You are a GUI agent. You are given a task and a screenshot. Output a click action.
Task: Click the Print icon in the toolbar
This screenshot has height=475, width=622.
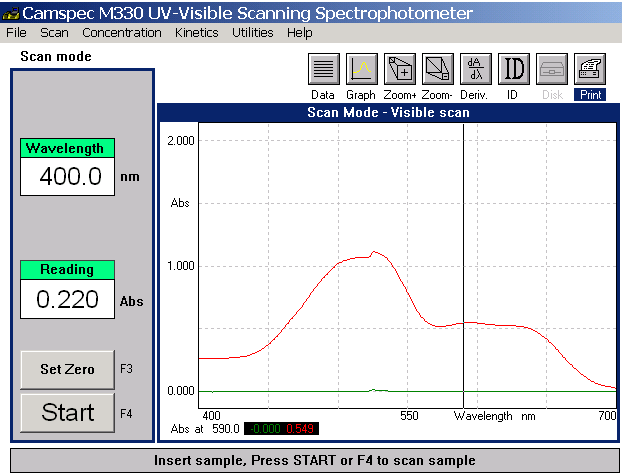pos(590,69)
